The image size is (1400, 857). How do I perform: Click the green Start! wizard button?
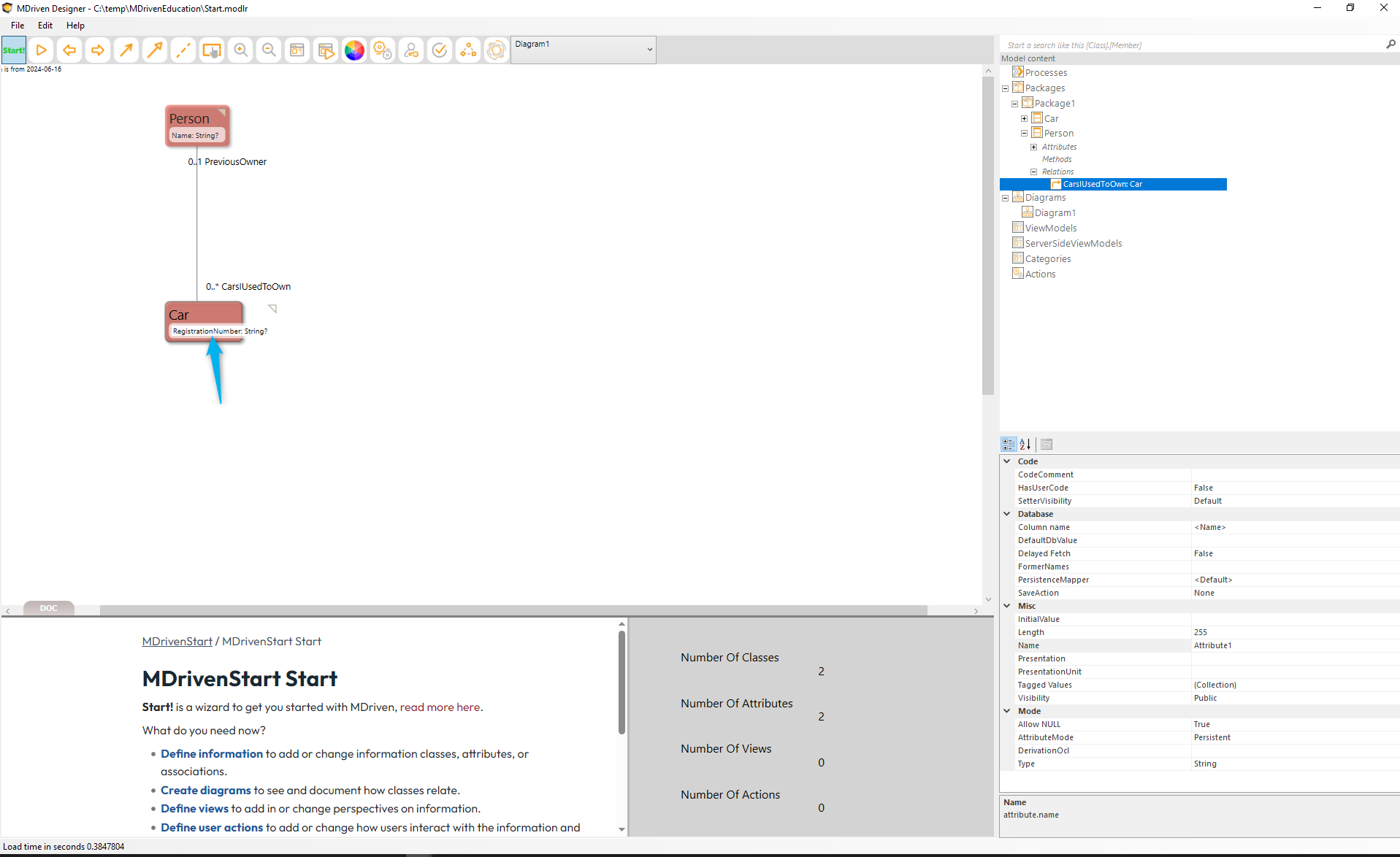pos(14,50)
